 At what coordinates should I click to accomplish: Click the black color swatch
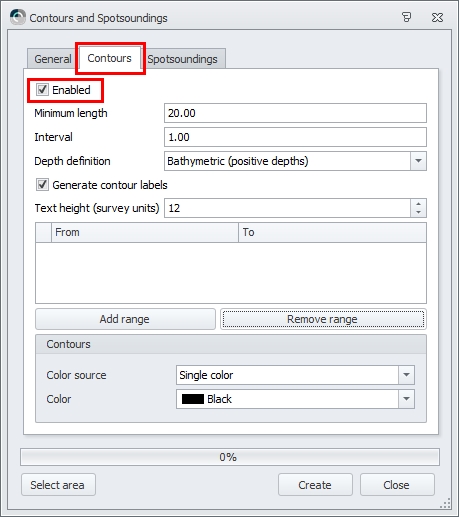click(193, 399)
